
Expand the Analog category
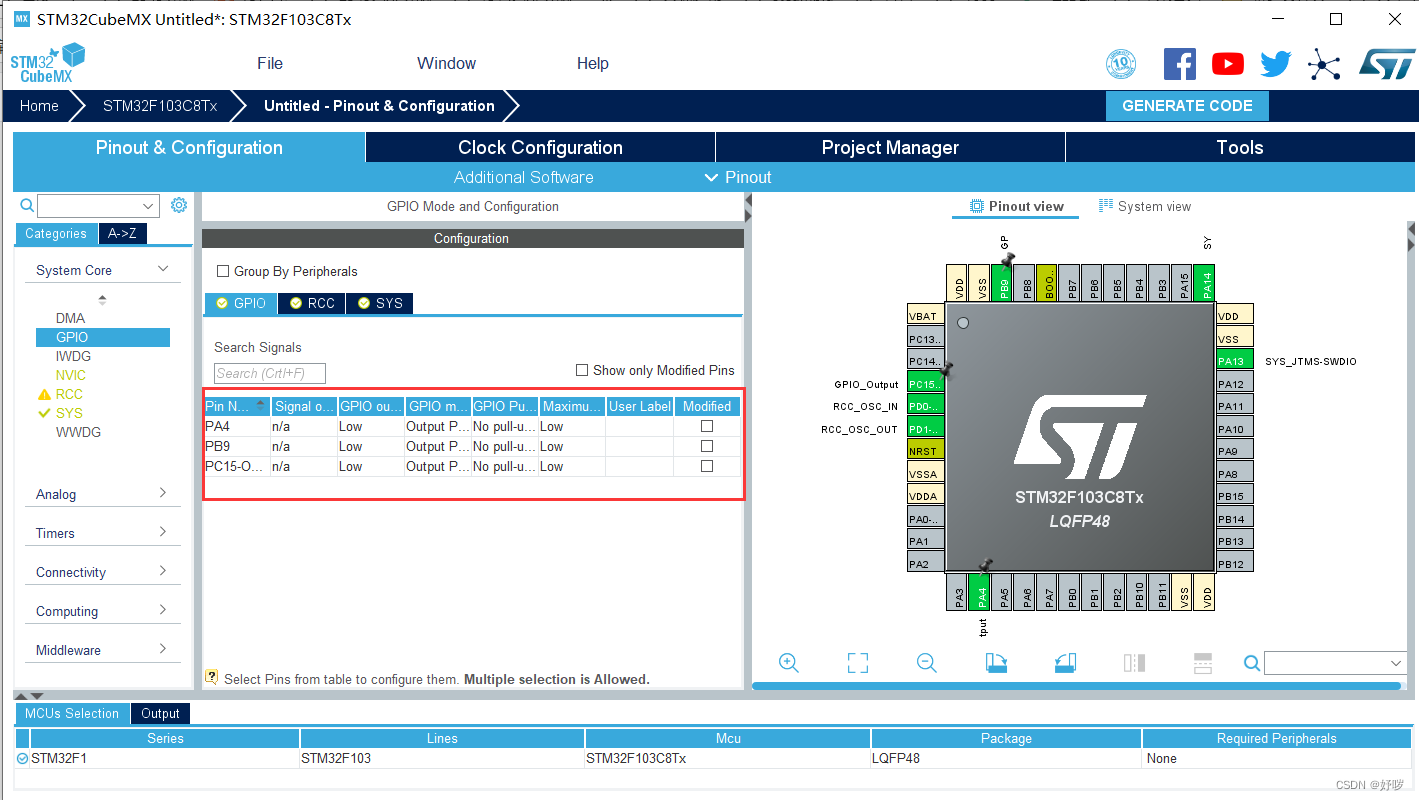103,494
